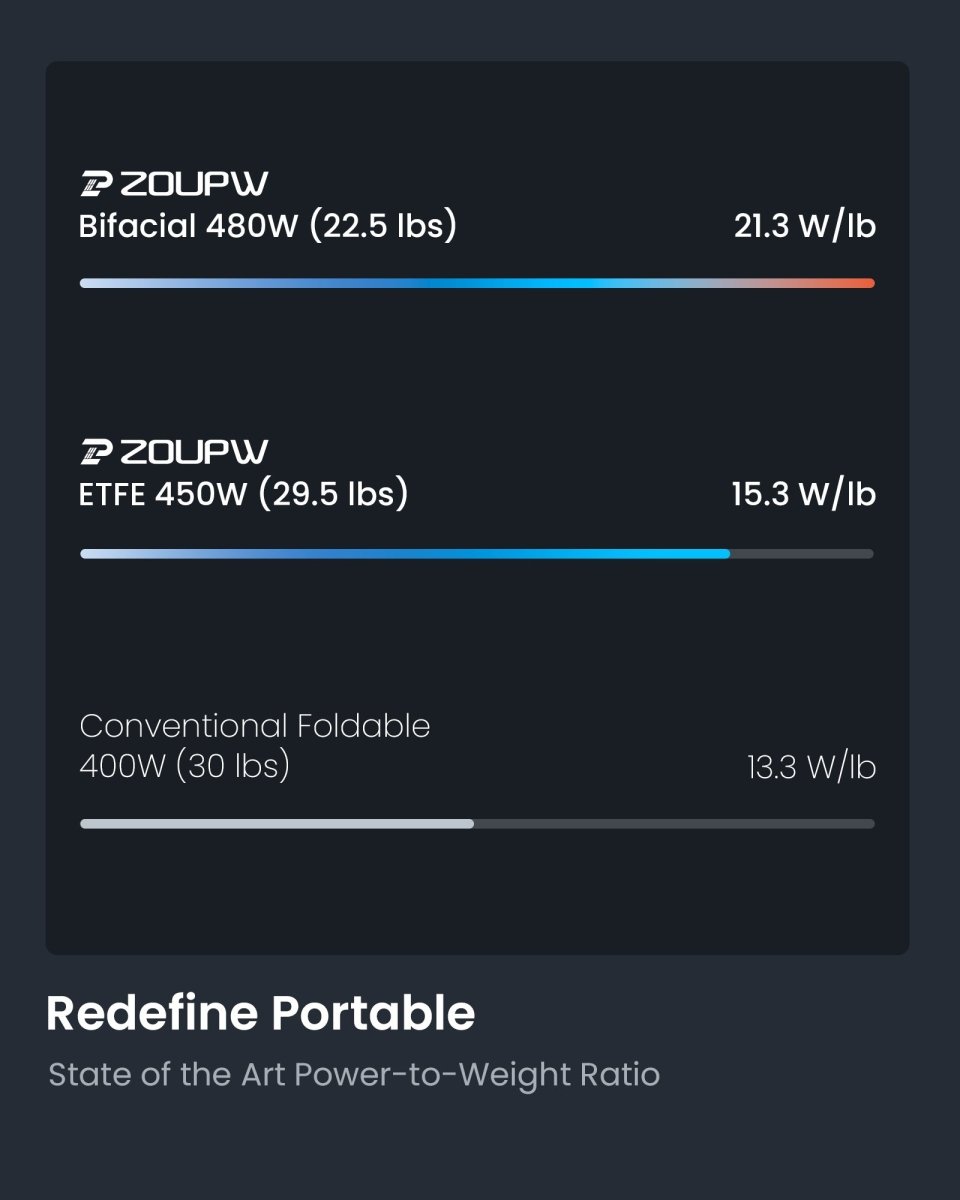Select the Bifacial 480W (22.5 lbs) label
The image size is (960, 1200).
[267, 226]
